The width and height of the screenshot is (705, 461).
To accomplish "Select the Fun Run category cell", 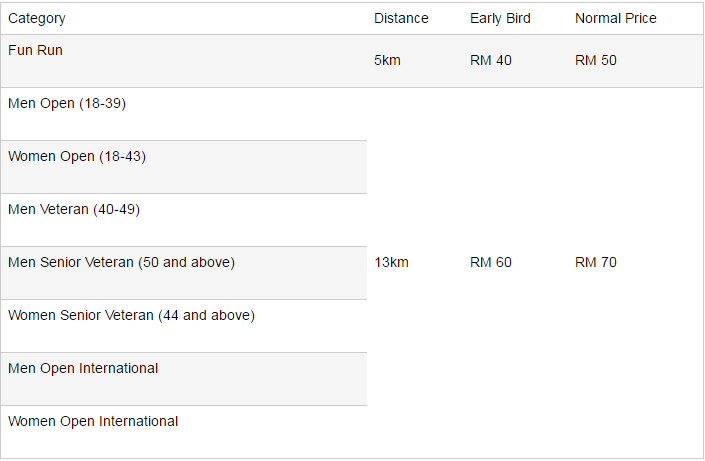I will point(35,50).
